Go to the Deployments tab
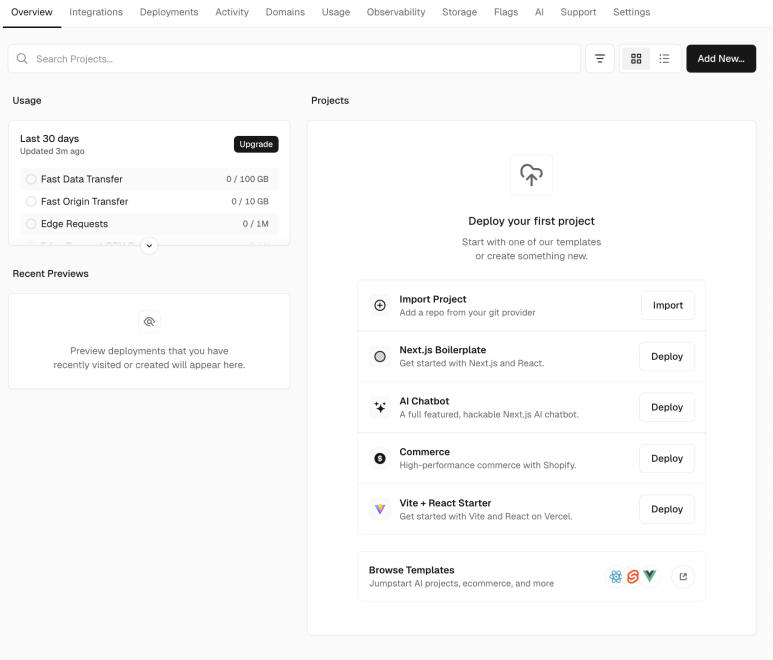773x660 pixels. [169, 12]
